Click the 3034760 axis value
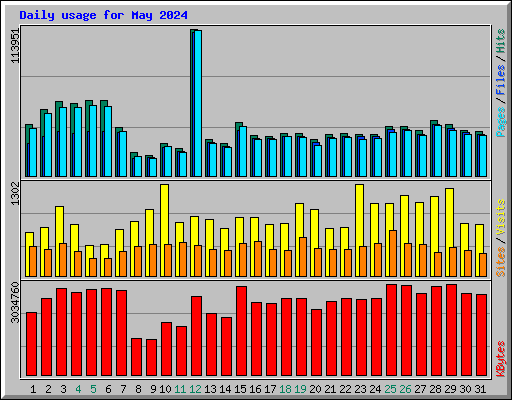 tap(15, 303)
